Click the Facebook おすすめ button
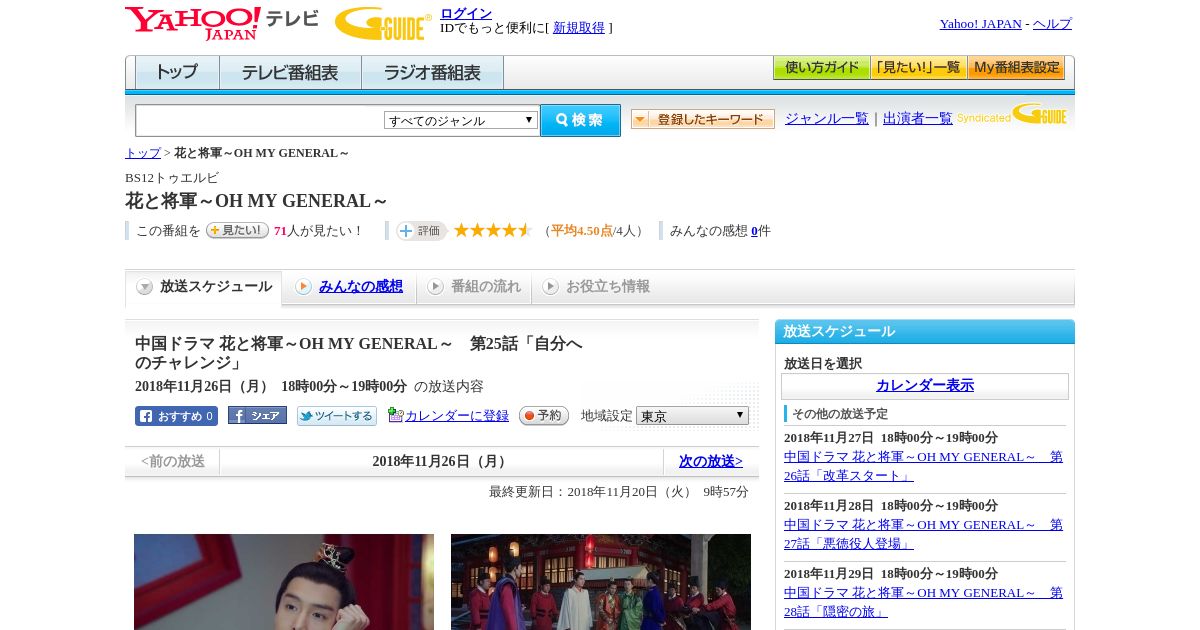 coord(176,416)
